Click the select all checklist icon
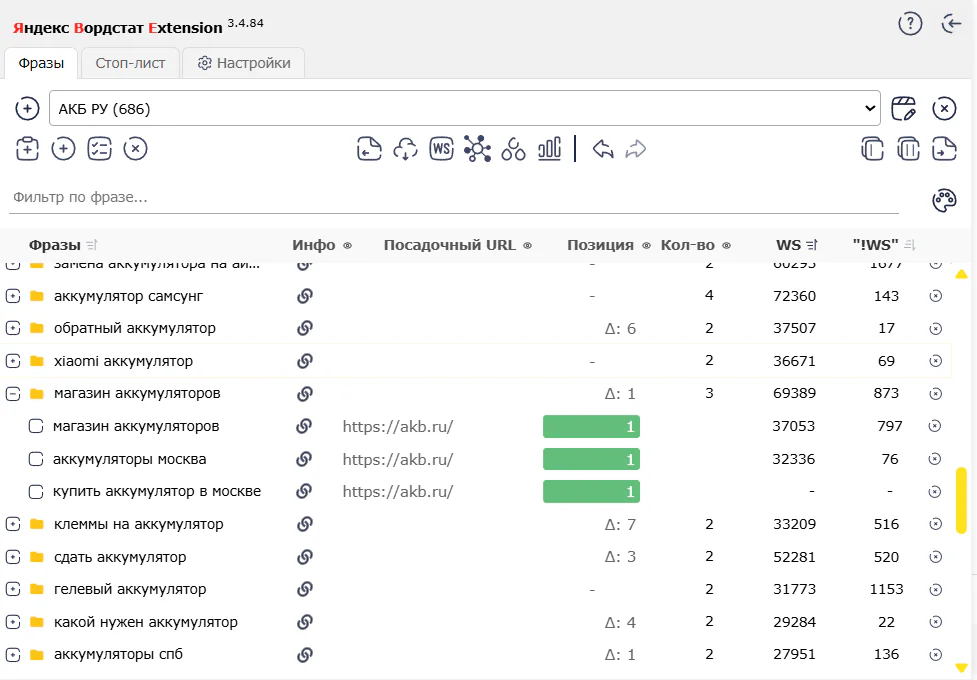The image size is (977, 680). [99, 149]
